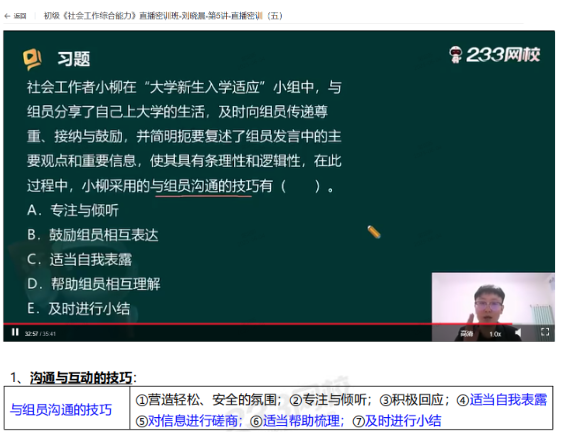The height and width of the screenshot is (448, 567).
Task: Click the 沟通与互动的技巧 heading
Action: pos(81,378)
